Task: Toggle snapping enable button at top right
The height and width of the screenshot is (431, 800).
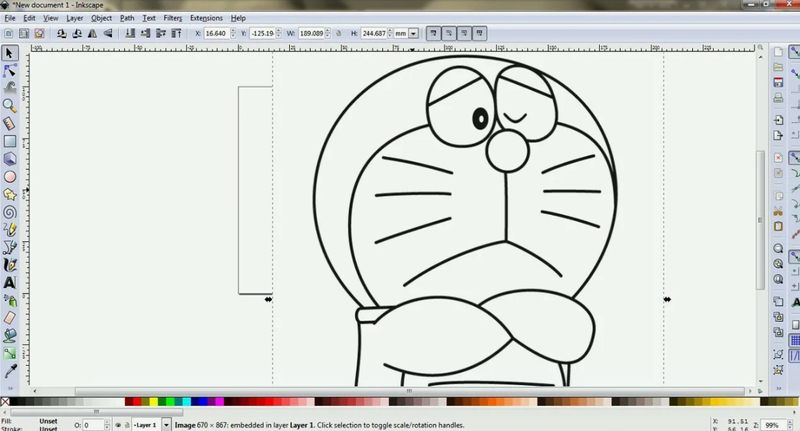Action: [794, 52]
